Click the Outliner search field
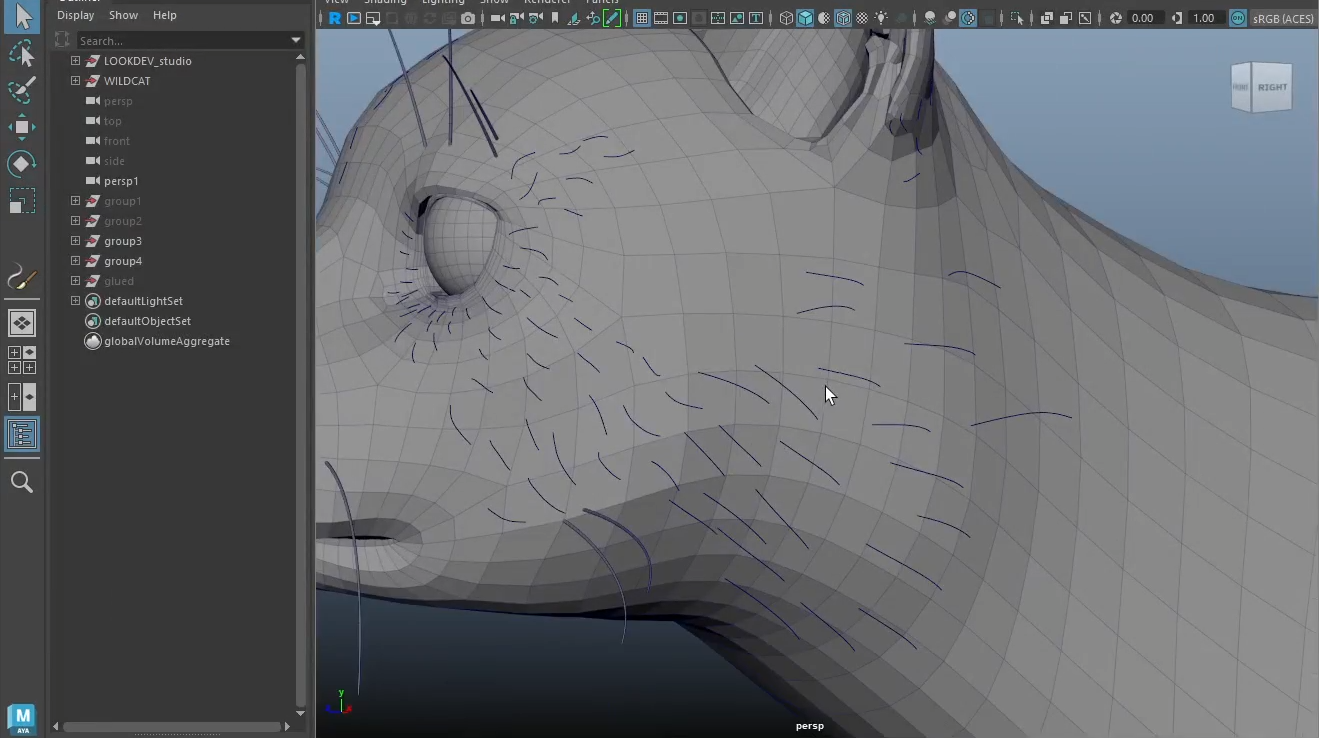Image resolution: width=1319 pixels, height=738 pixels. coord(180,40)
